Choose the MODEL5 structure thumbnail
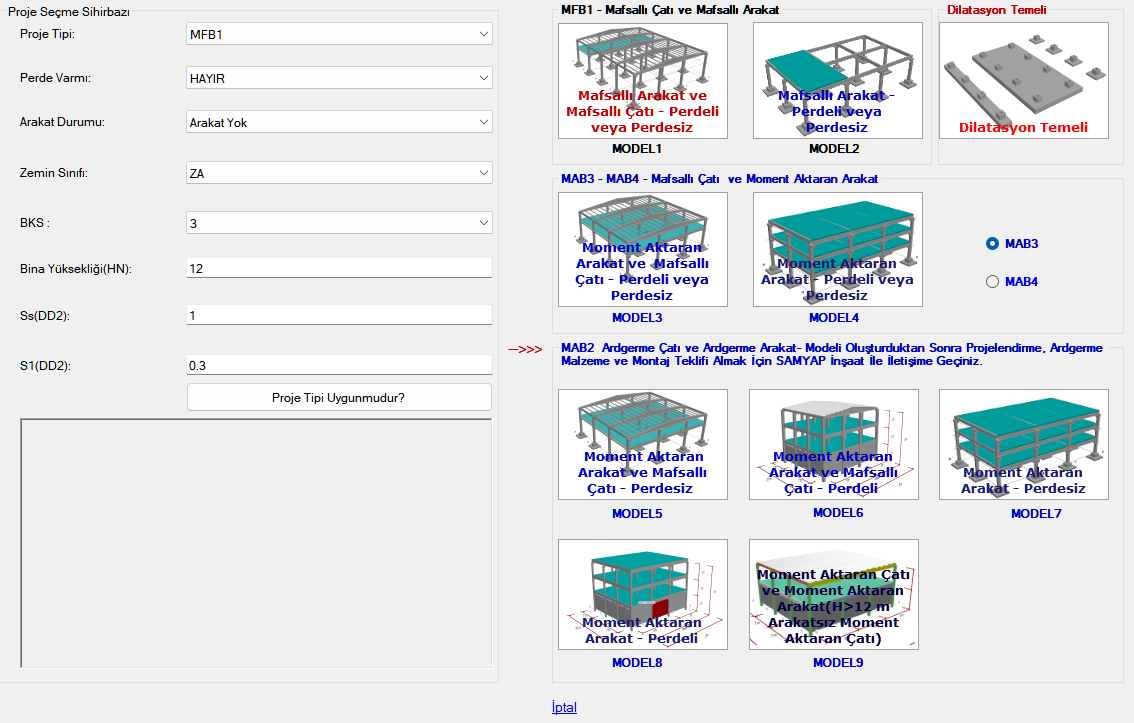1134x723 pixels. click(x=642, y=444)
